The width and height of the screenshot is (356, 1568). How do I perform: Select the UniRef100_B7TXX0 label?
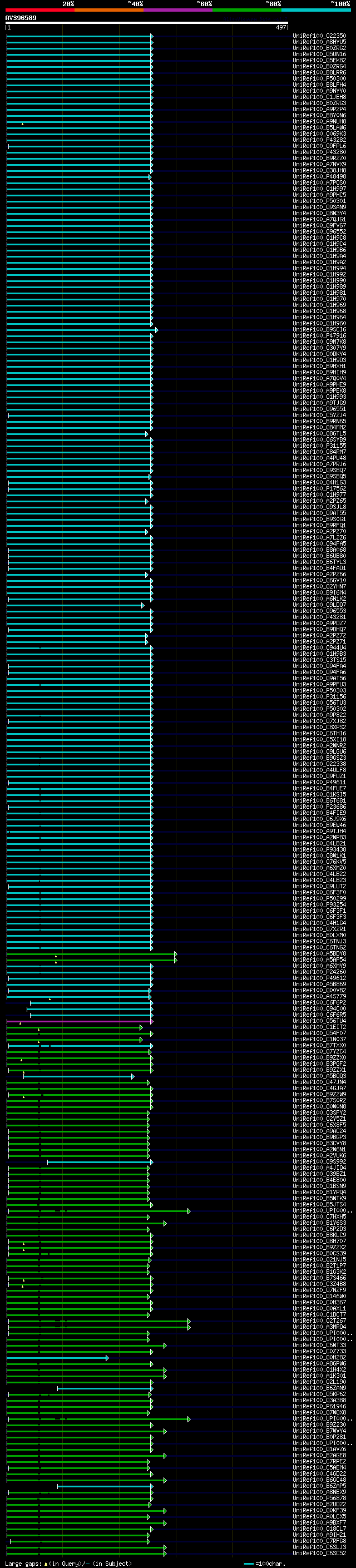coord(319,1046)
